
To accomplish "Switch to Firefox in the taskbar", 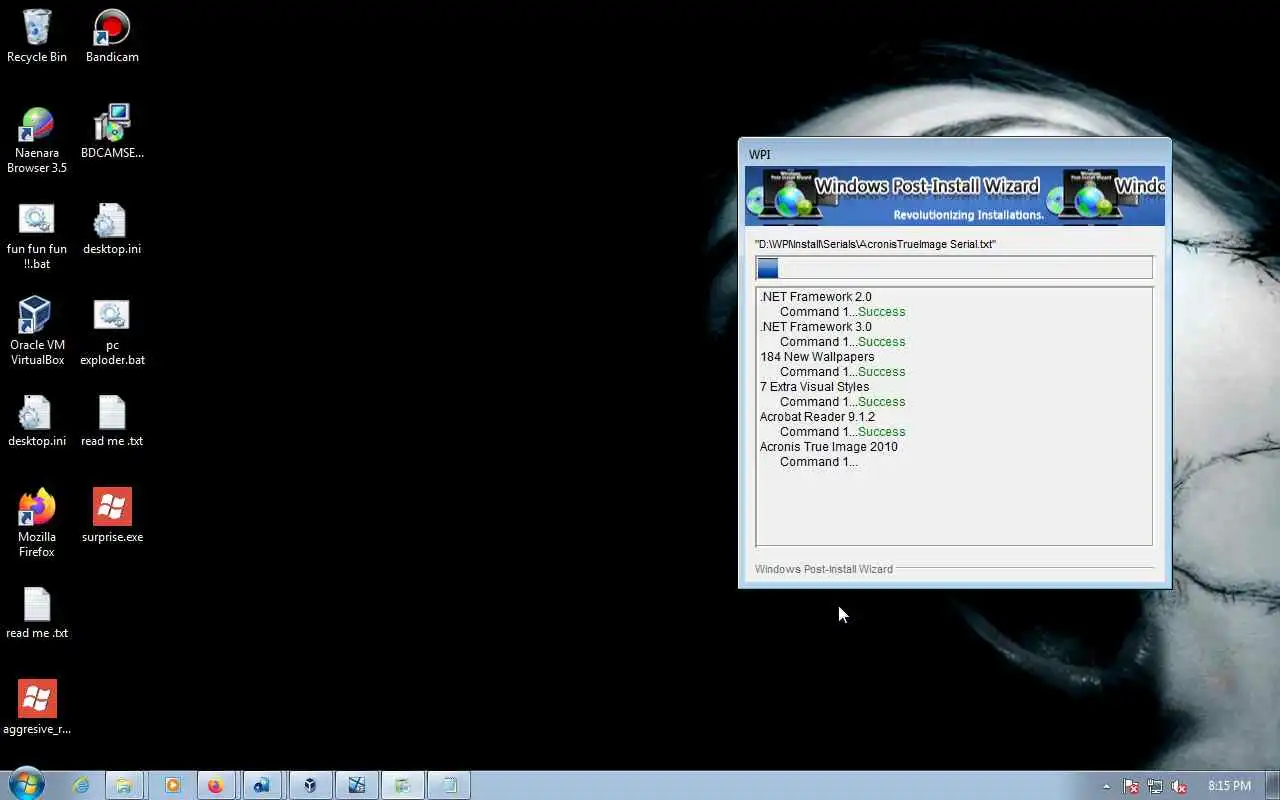I will pyautogui.click(x=216, y=786).
